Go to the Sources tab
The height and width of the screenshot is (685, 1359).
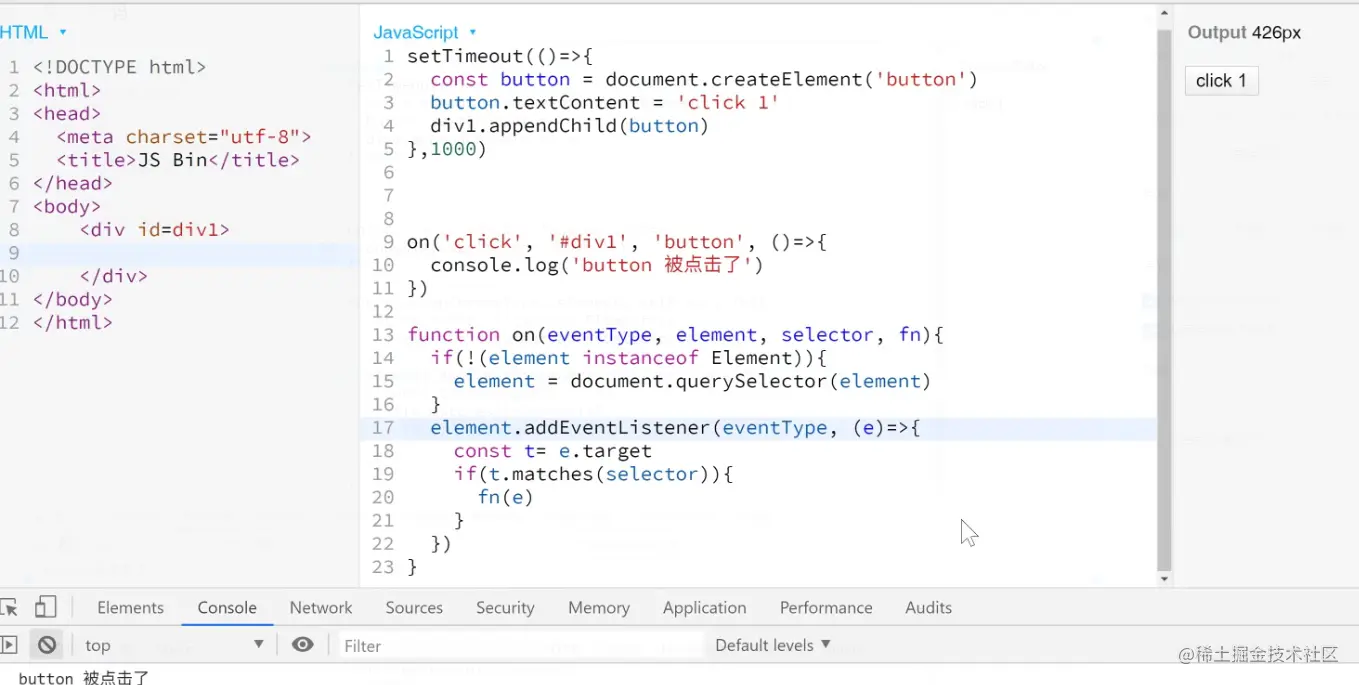click(414, 607)
